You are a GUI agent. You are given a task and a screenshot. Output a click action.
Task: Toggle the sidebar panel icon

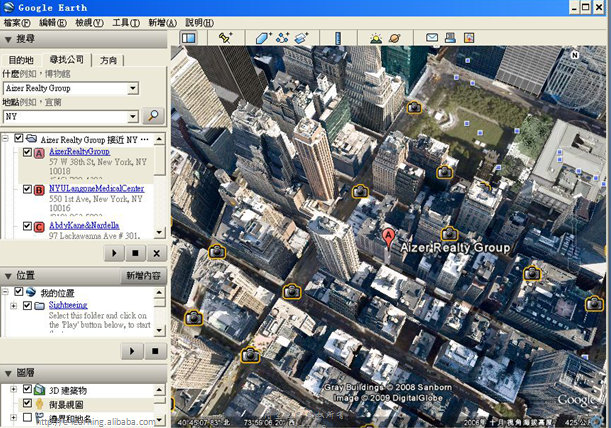pyautogui.click(x=189, y=38)
